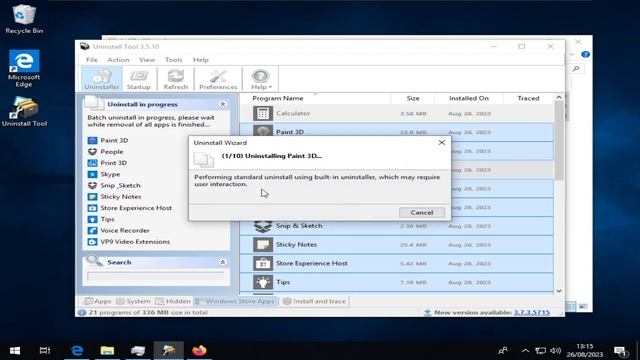Open the Help dropdown in the toolbar
The image size is (640, 360).
[261, 79]
